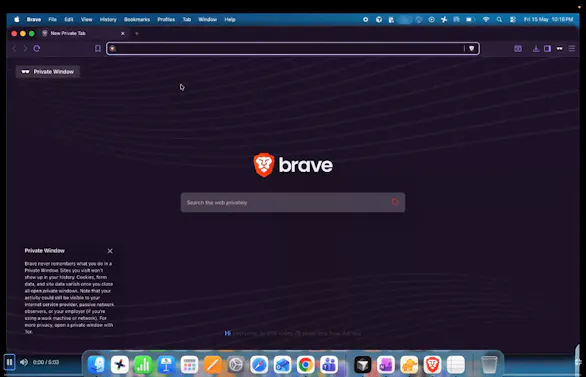
Task: Go forward using the forward arrow
Action: 25,49
